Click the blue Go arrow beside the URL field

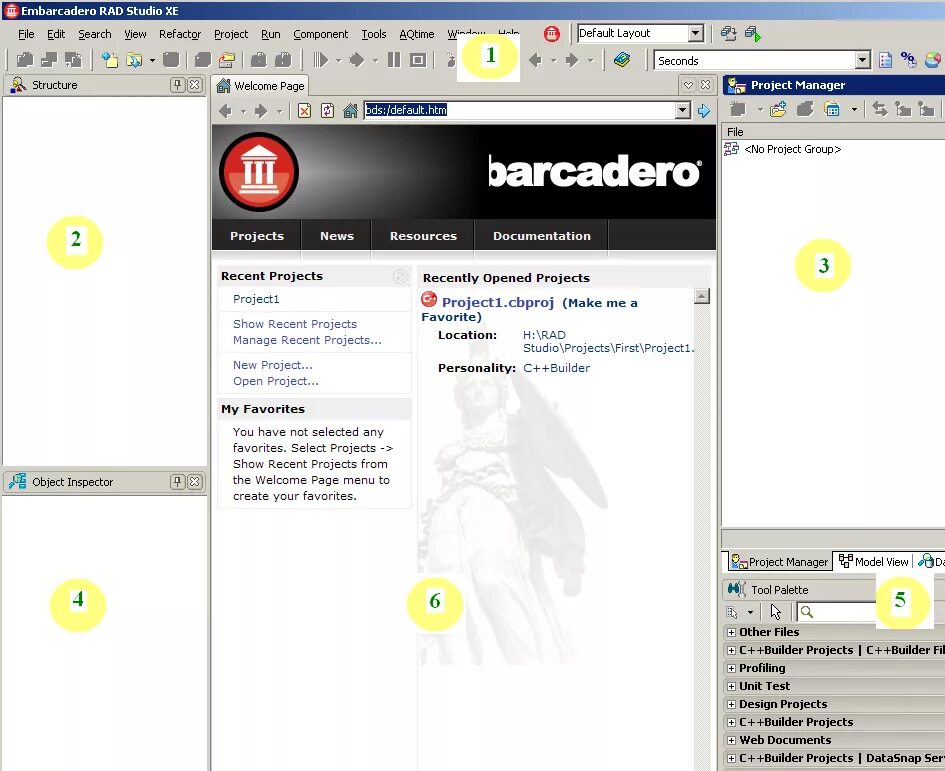point(703,110)
